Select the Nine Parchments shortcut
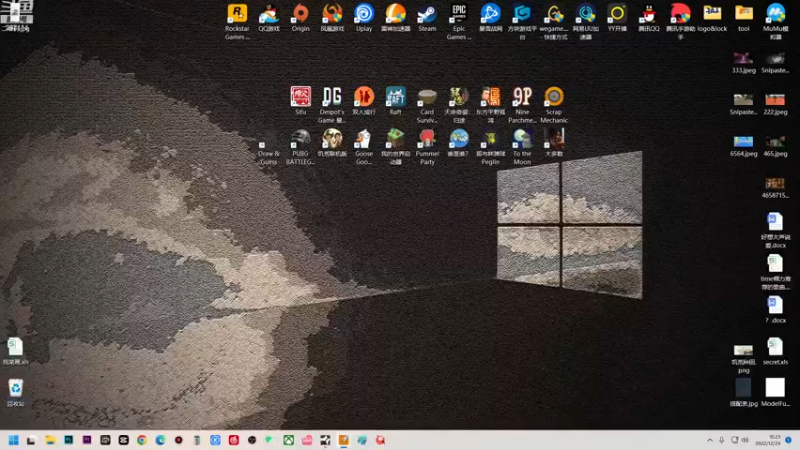 (x=522, y=105)
